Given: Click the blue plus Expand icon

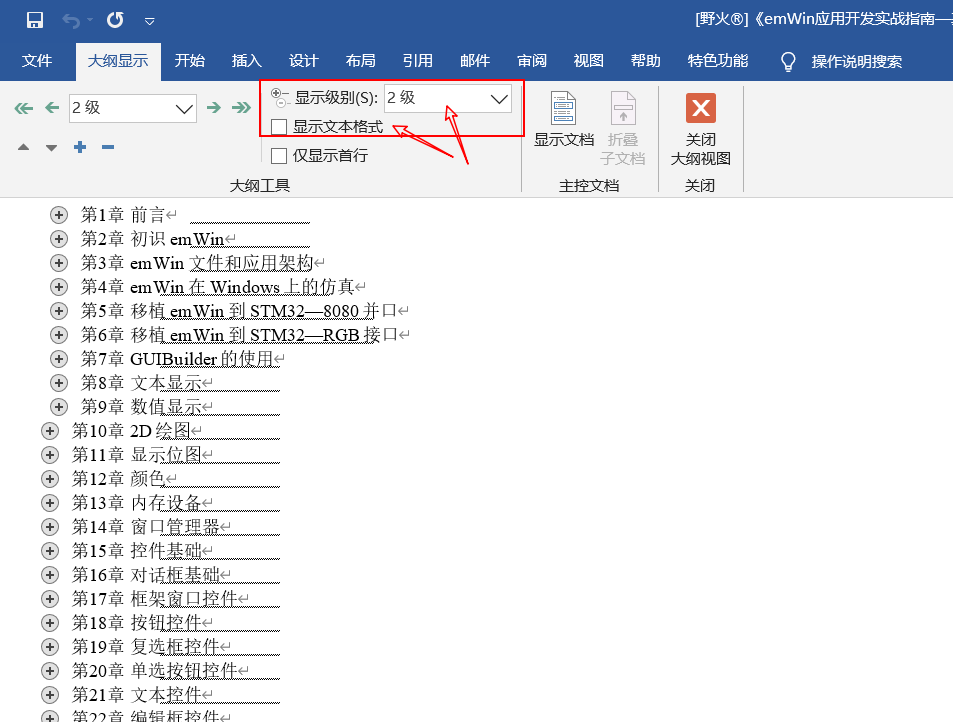Looking at the screenshot, I should (x=80, y=148).
